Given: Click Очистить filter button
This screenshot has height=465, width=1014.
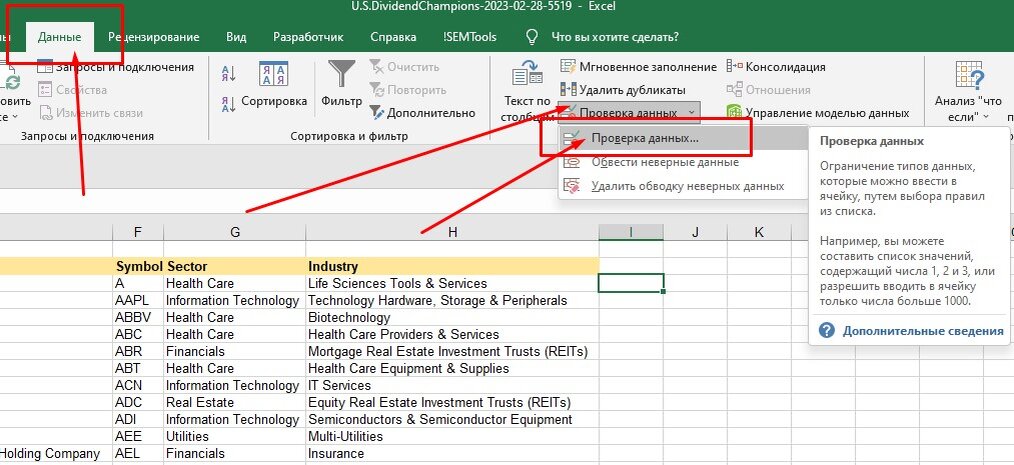Looking at the screenshot, I should (x=405, y=67).
